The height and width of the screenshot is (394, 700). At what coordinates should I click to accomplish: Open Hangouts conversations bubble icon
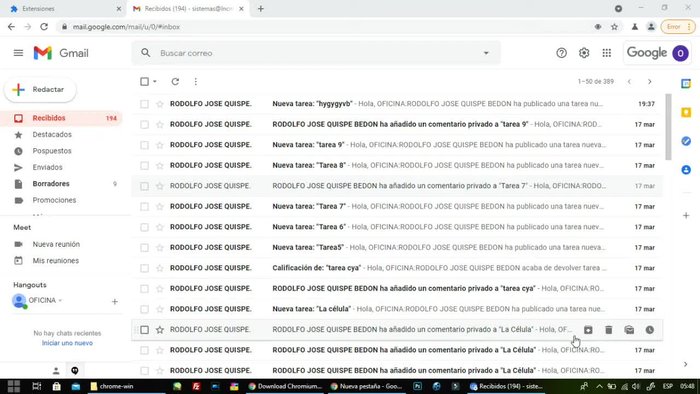point(75,370)
